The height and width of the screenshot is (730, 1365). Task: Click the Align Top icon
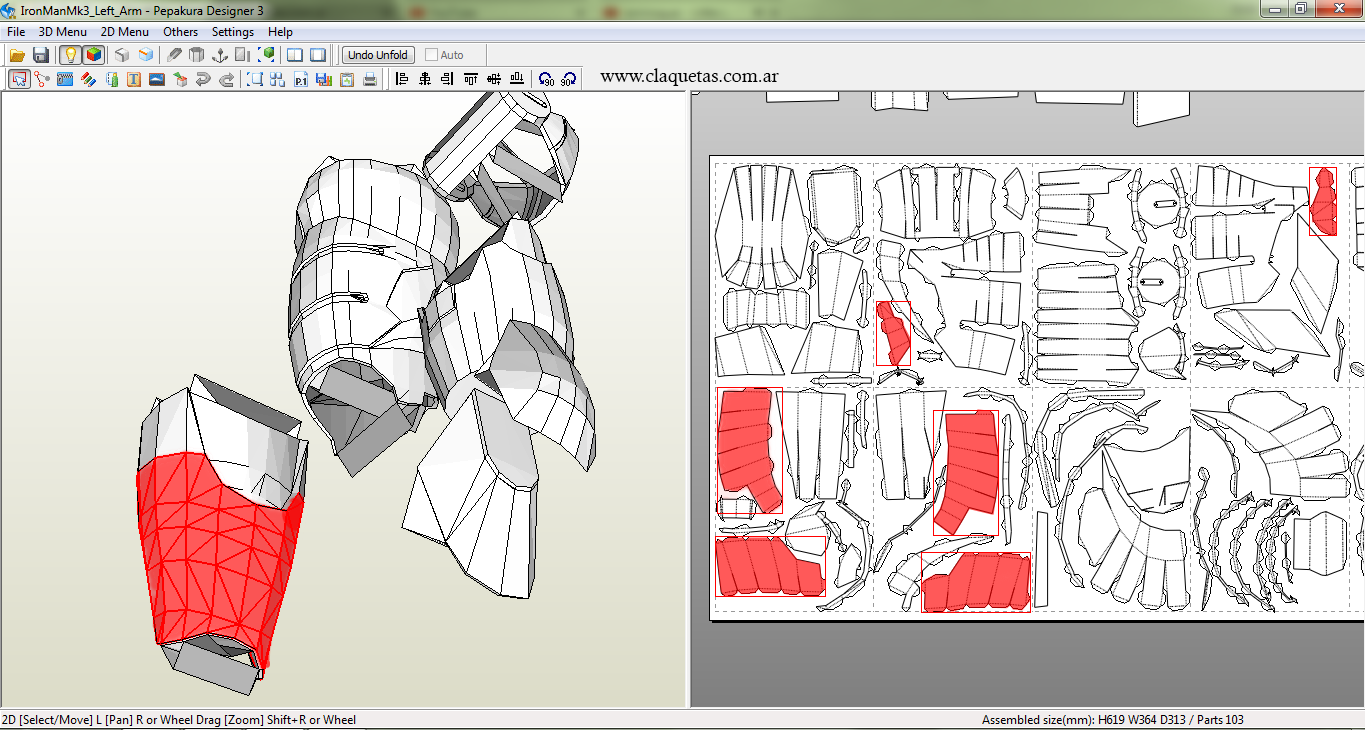click(471, 79)
